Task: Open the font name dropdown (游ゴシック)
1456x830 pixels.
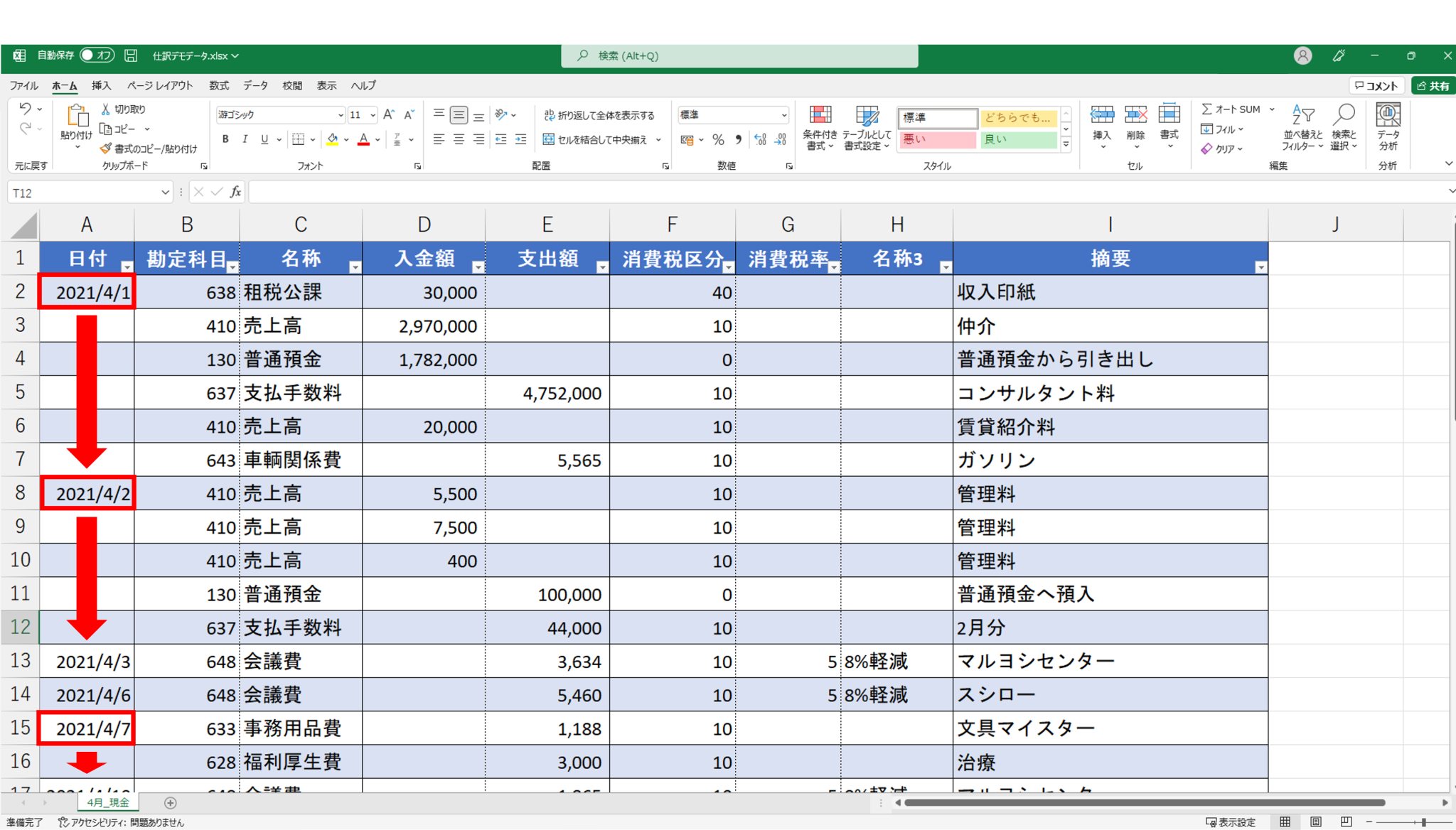Action: [341, 115]
